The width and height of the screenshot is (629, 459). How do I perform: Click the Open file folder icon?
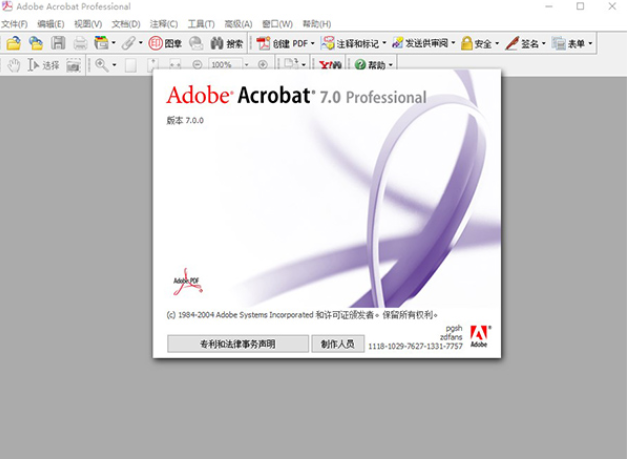[14, 43]
